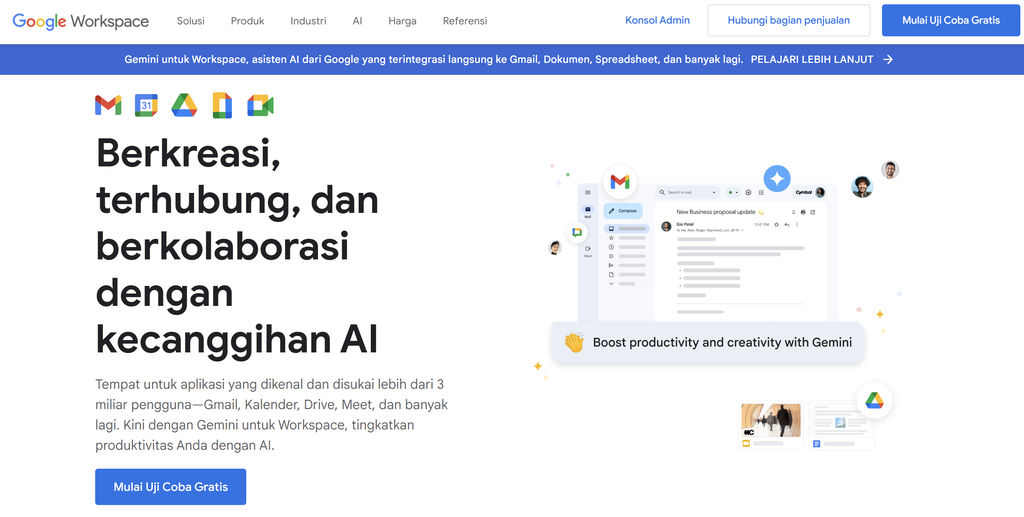Follow the PELAJARI LEBIH LANJUT link
Image resolution: width=1024 pixels, height=517 pixels.
coord(812,59)
